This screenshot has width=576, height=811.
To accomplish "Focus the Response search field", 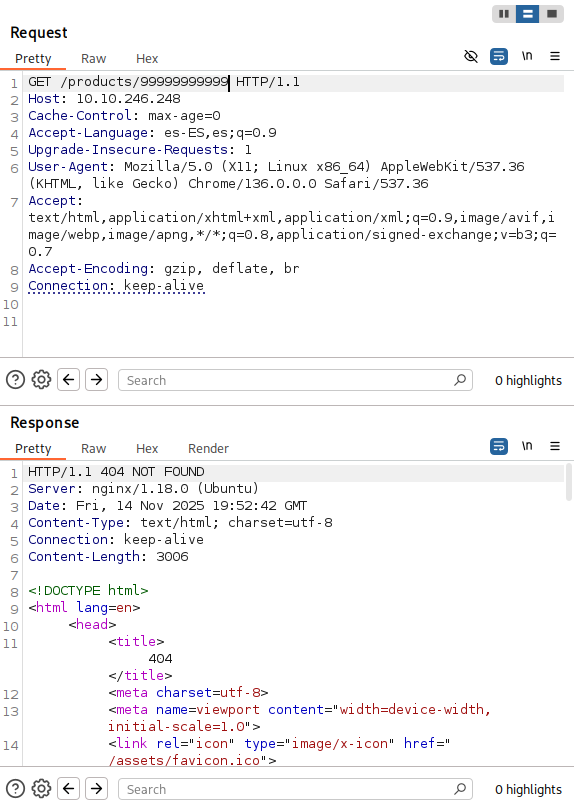I will (x=295, y=789).
